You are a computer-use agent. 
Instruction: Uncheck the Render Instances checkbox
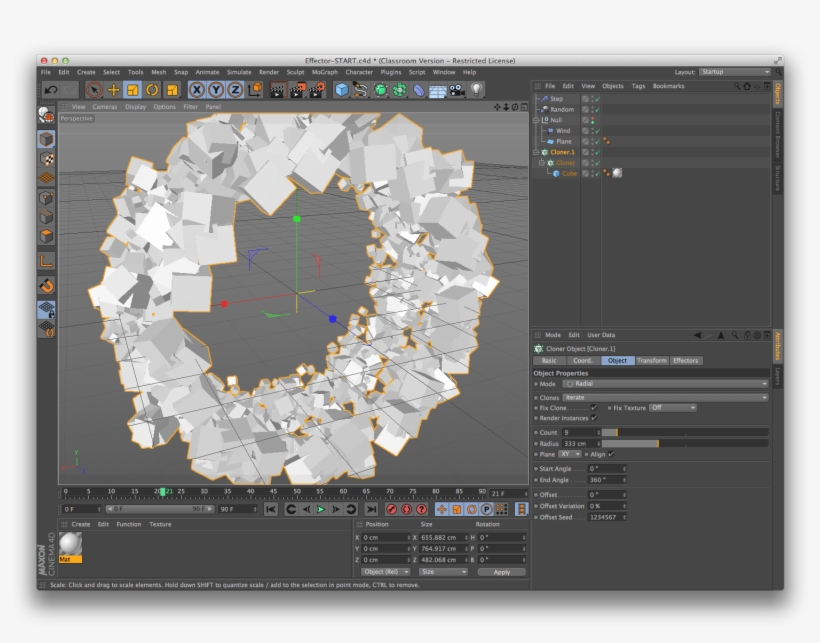(593, 418)
